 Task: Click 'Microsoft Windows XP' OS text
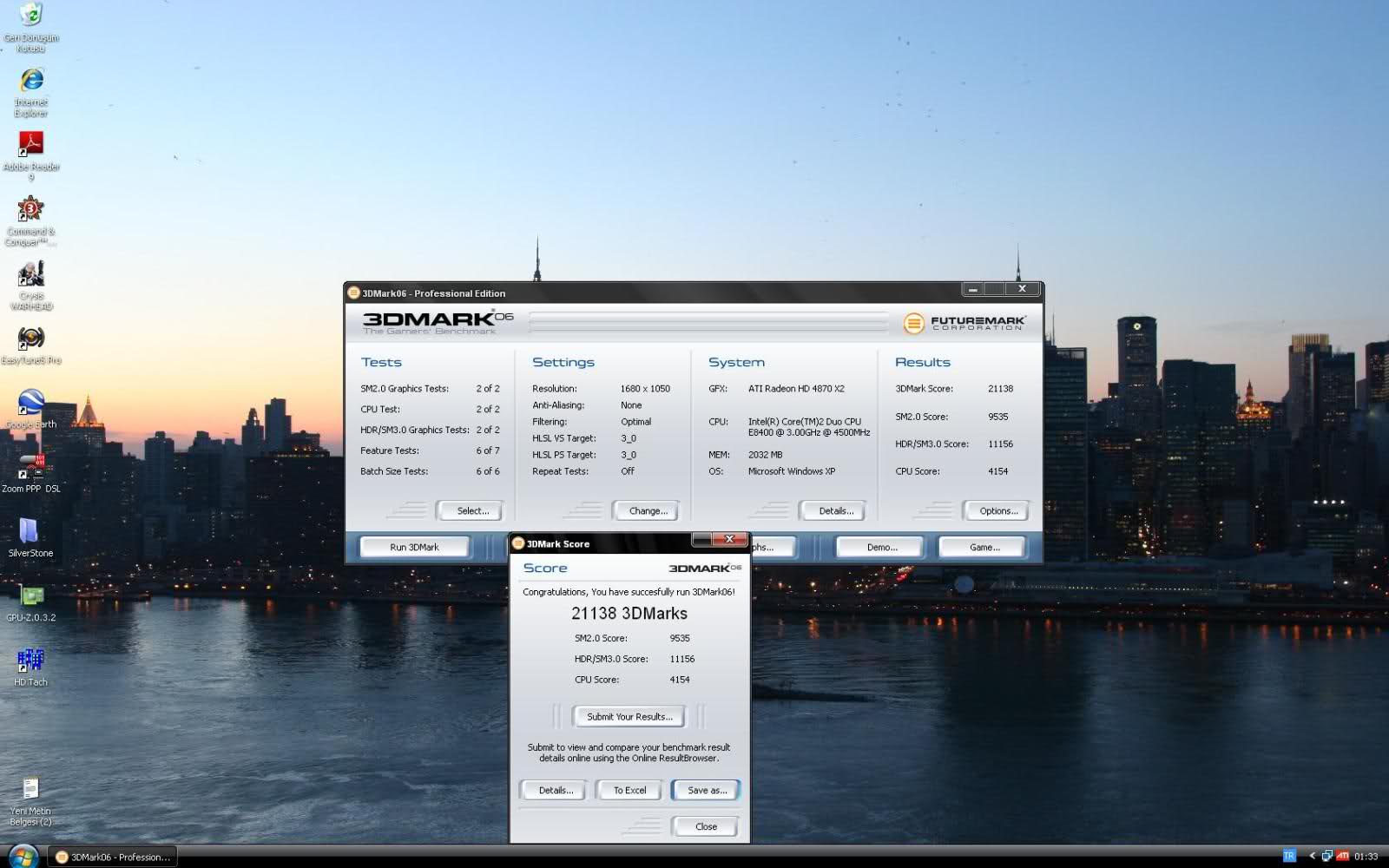pyautogui.click(x=791, y=471)
